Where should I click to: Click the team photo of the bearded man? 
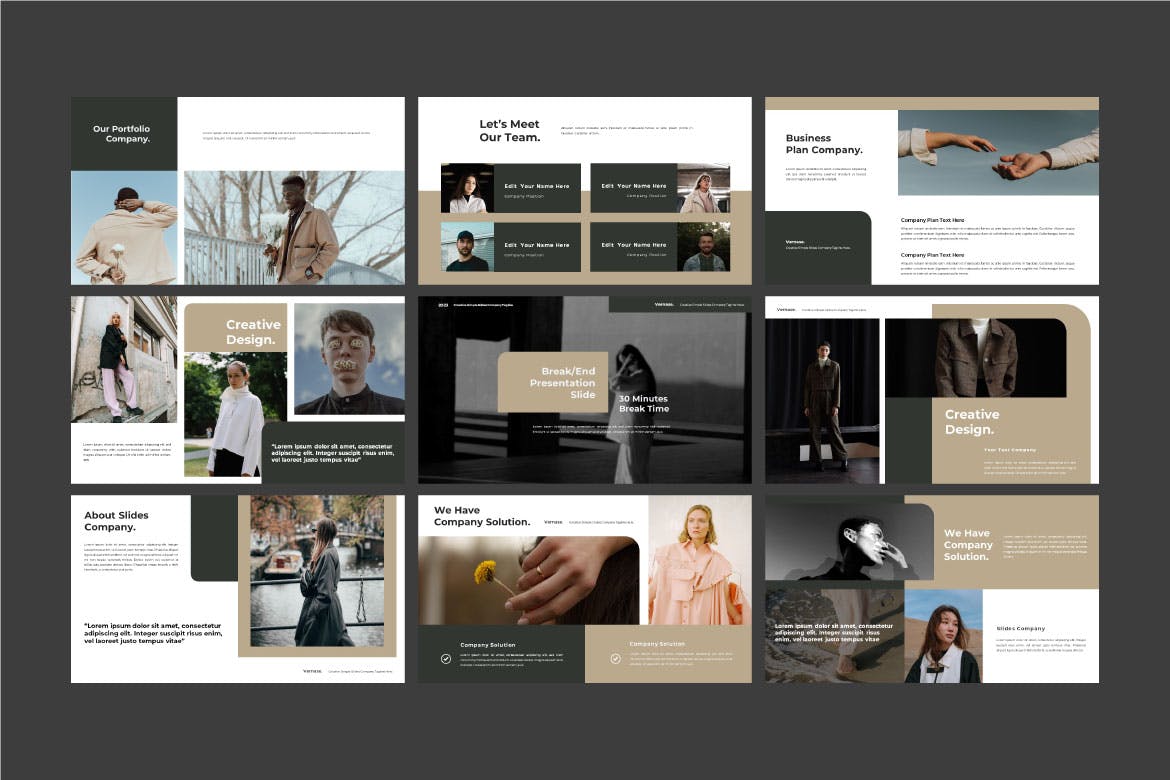click(704, 247)
